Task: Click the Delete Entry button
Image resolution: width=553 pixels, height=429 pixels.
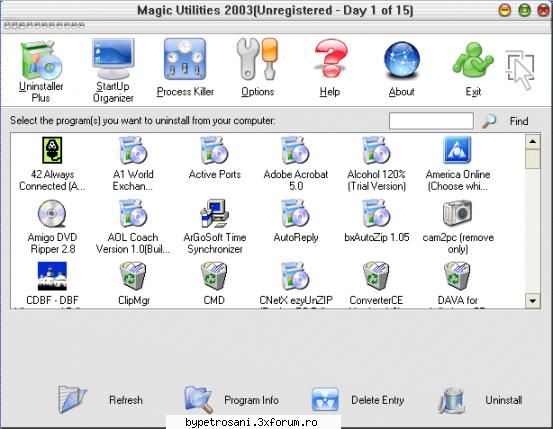Action: 358,400
